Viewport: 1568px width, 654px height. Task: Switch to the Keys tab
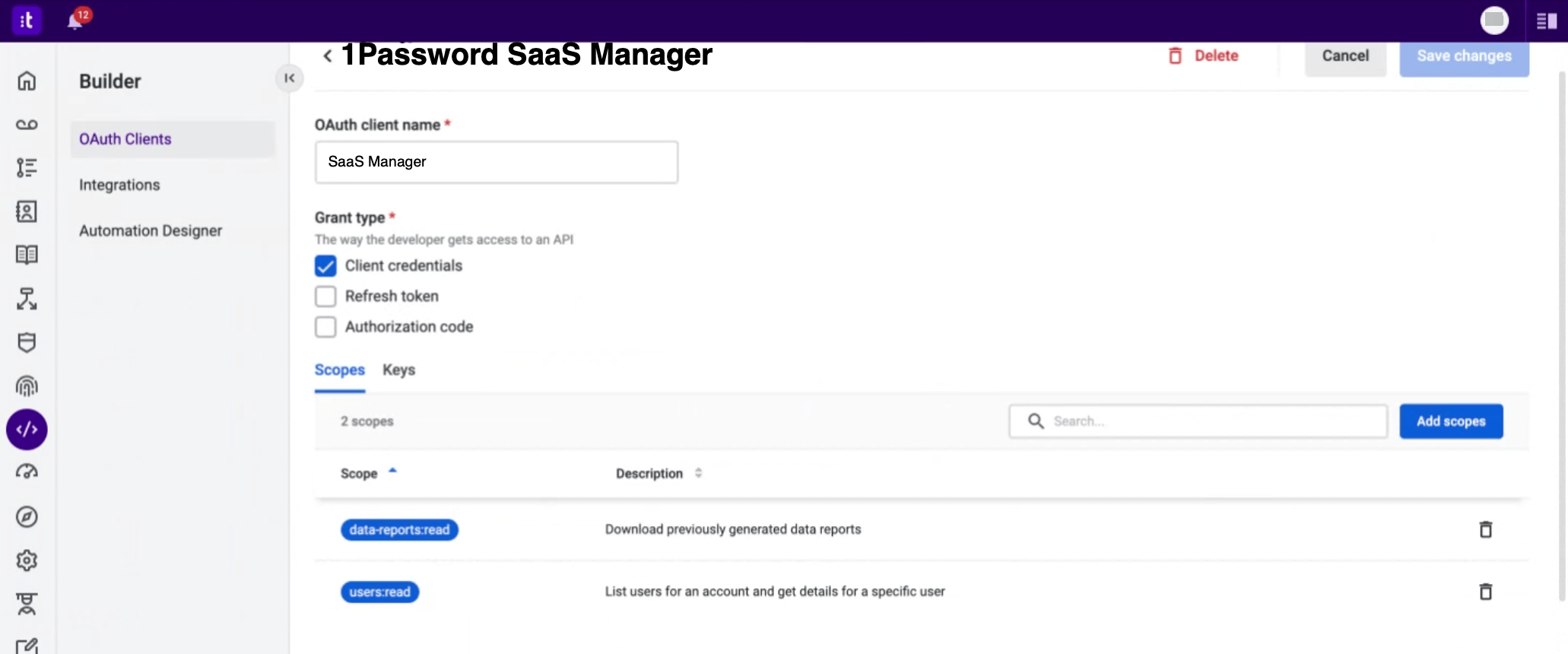coord(398,370)
